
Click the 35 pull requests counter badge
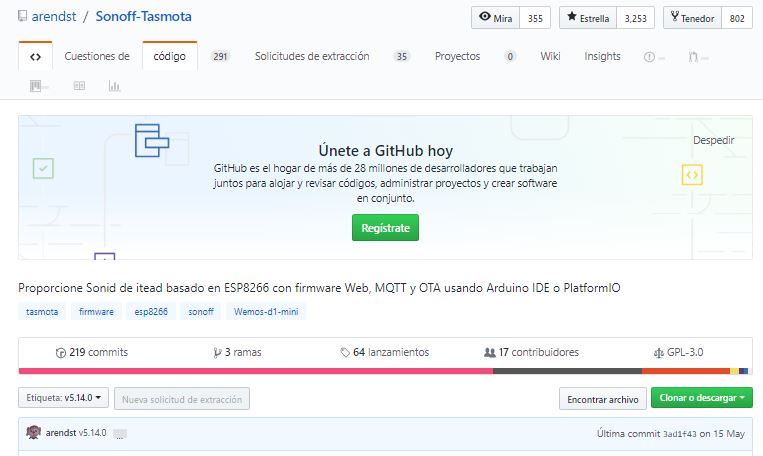click(401, 56)
